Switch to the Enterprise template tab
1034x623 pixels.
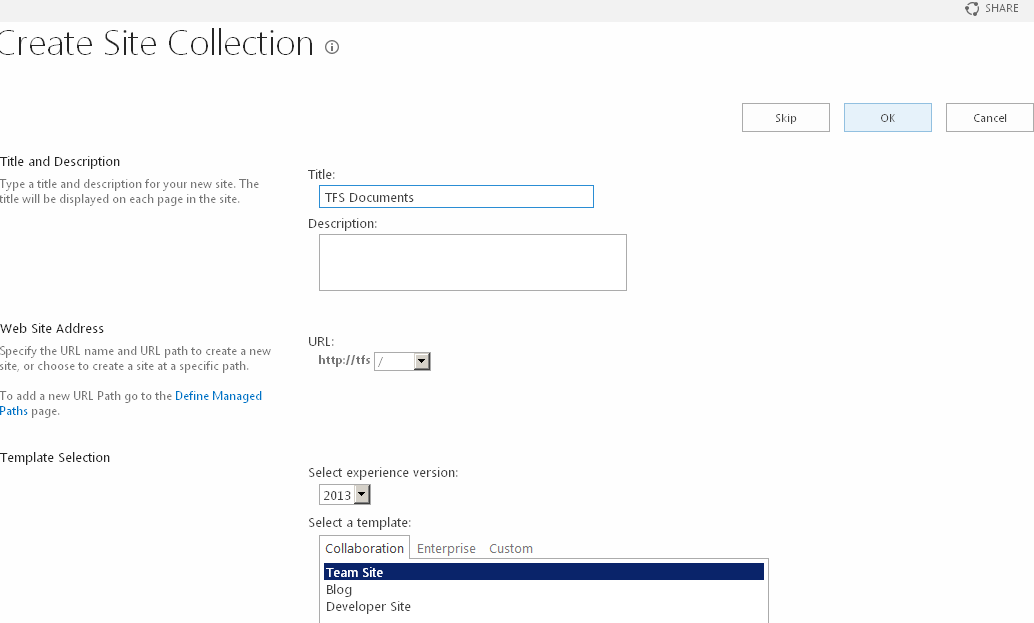tap(446, 548)
